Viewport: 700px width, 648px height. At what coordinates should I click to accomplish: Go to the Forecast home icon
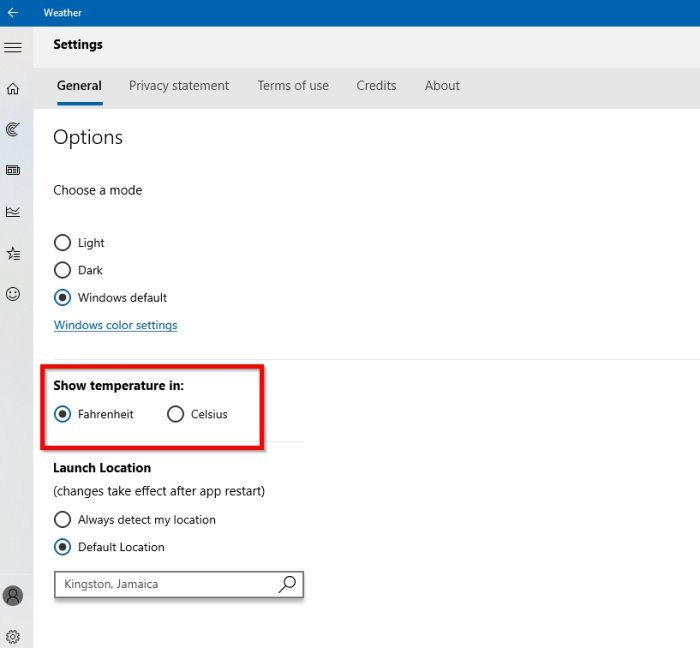pos(13,88)
